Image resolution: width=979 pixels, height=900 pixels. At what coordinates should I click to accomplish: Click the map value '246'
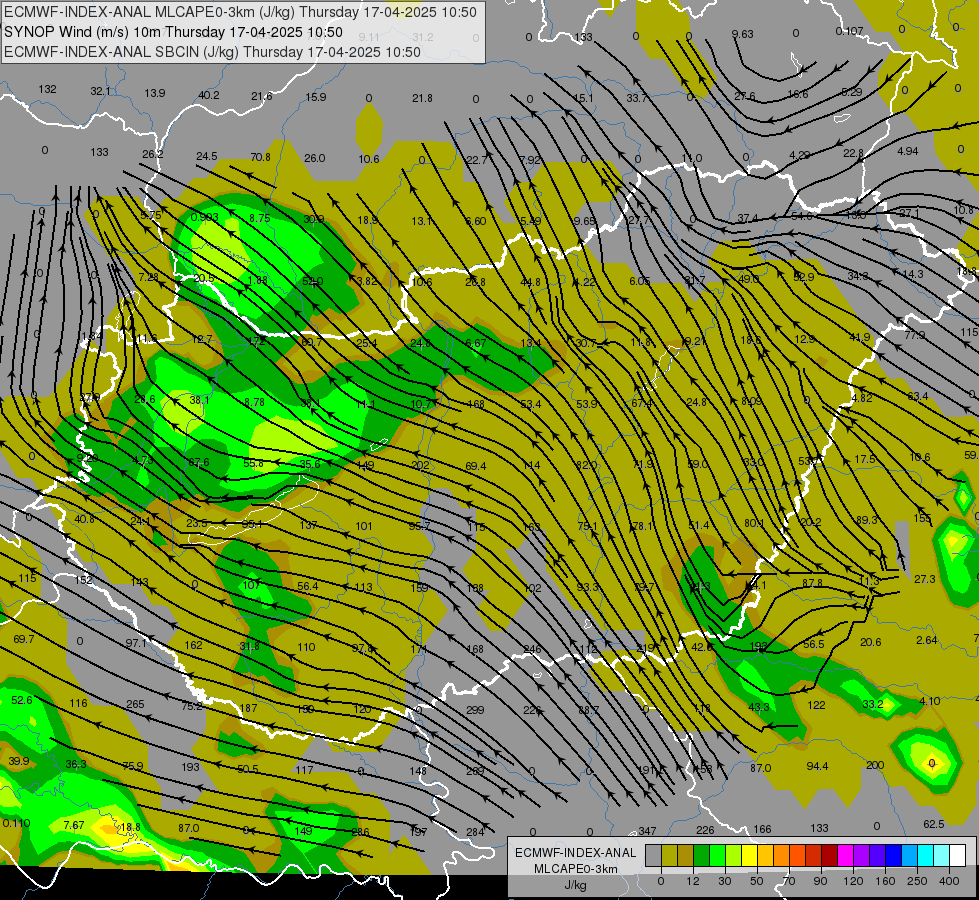click(532, 649)
